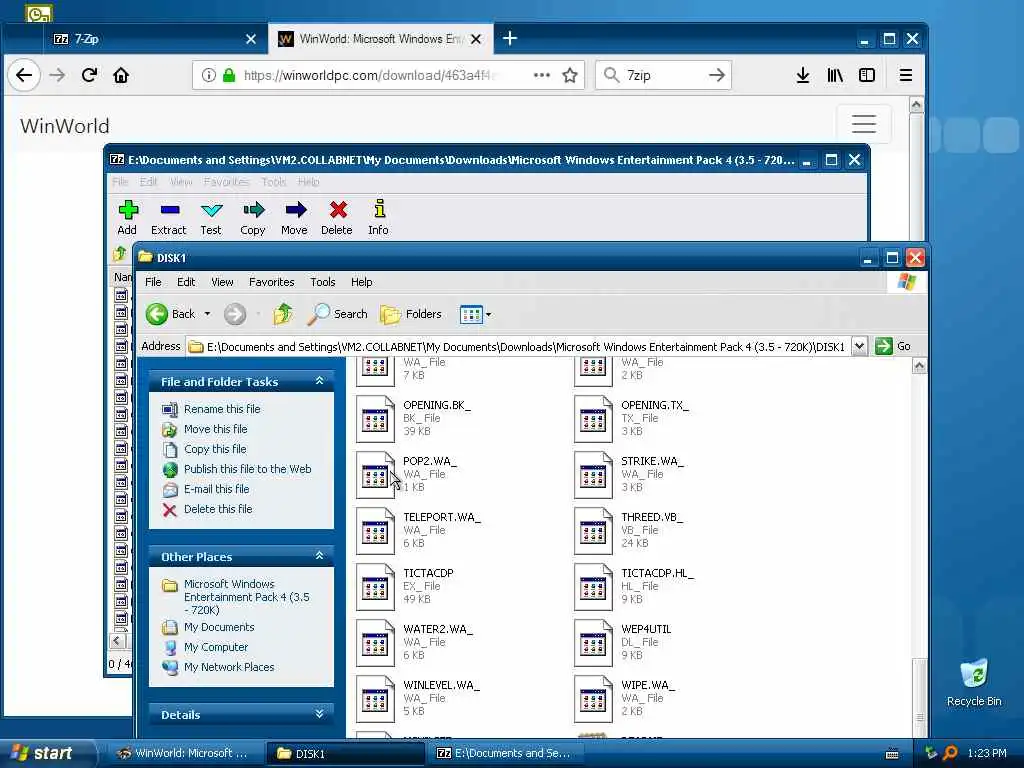This screenshot has height=768, width=1024.
Task: Open My Computer from Other Places
Action: point(216,647)
